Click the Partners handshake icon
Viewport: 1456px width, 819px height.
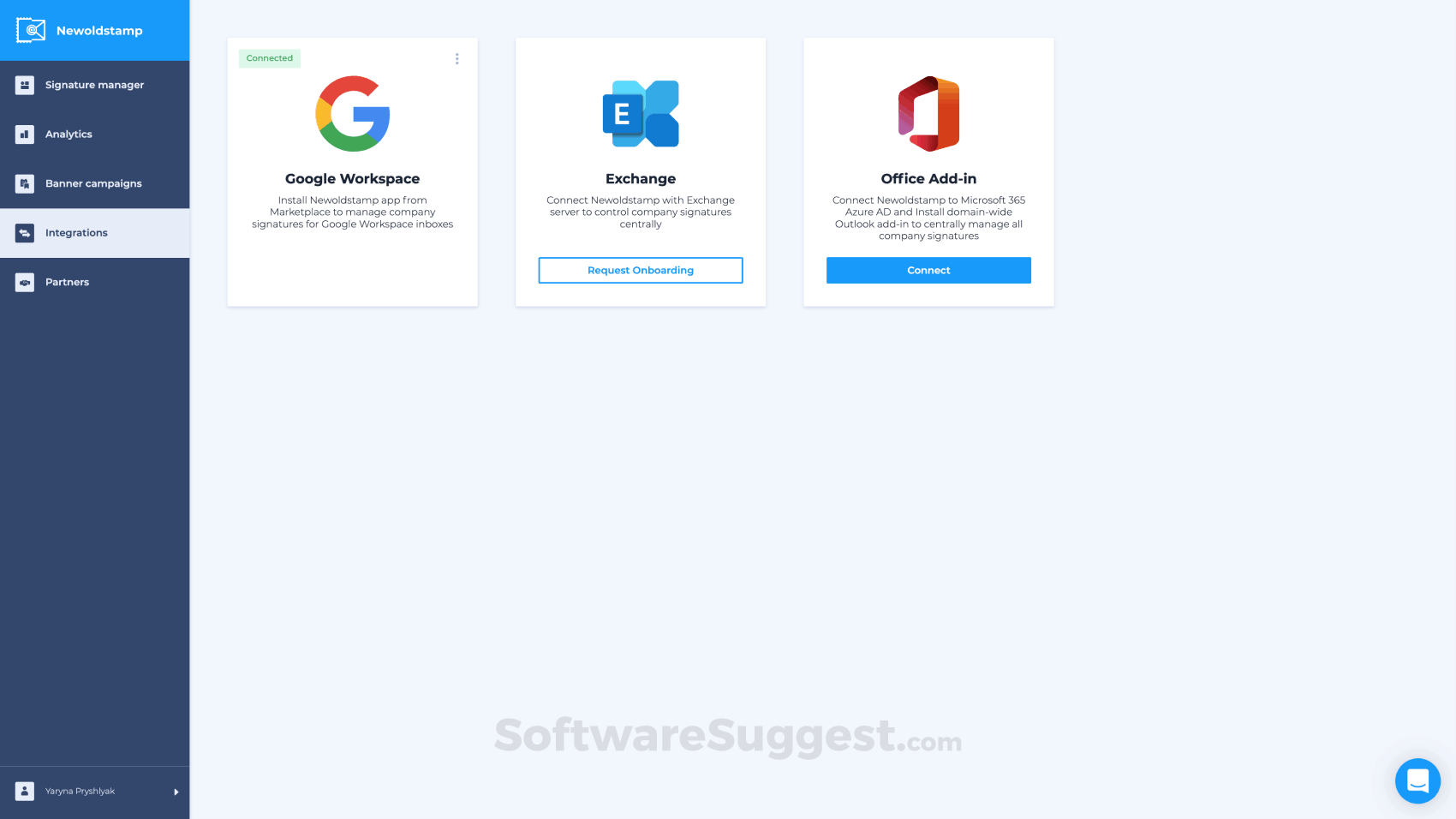point(25,282)
